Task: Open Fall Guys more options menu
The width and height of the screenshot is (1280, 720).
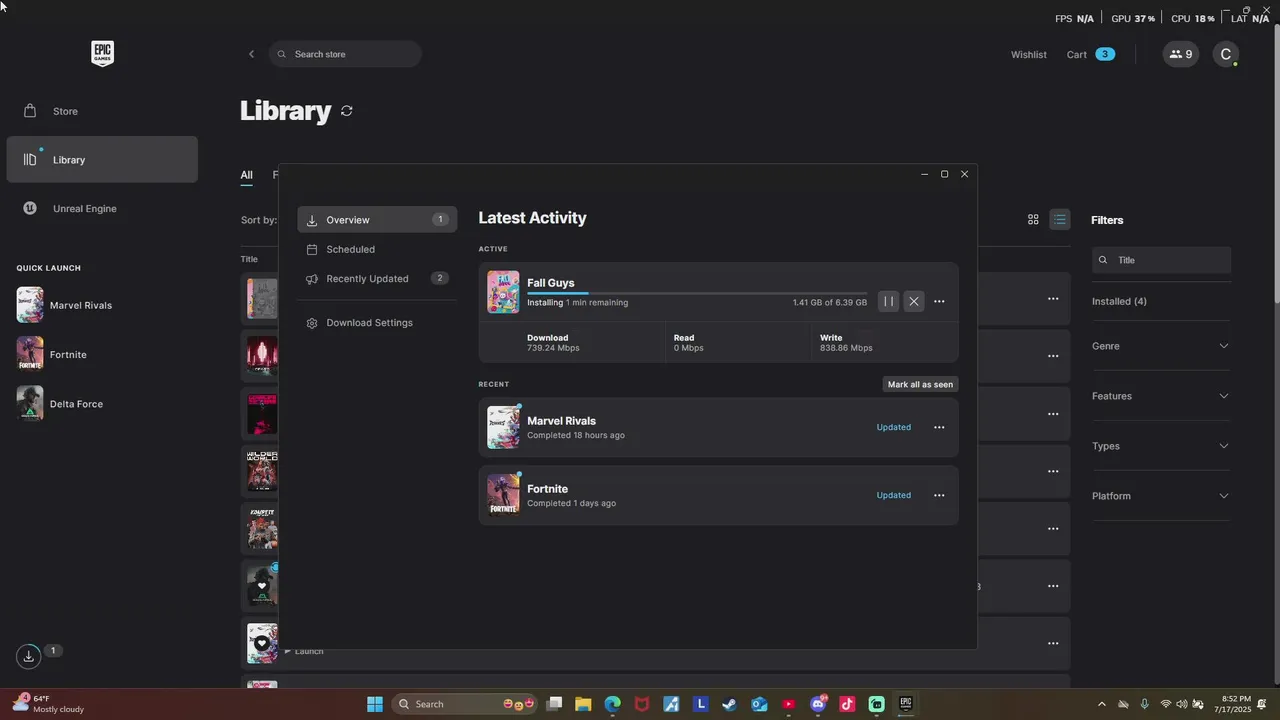Action: click(x=939, y=301)
